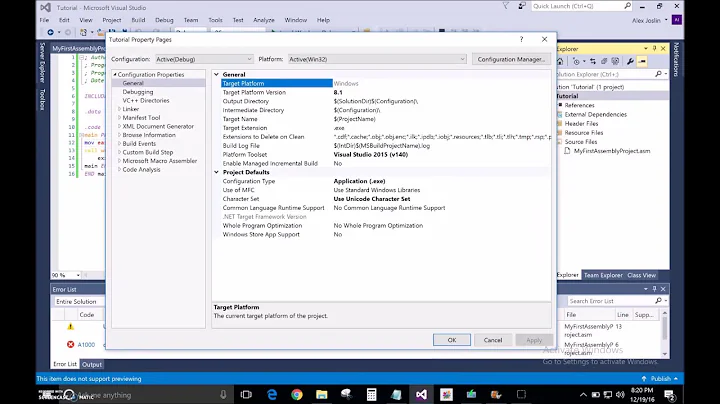Open the Debug menu
The height and width of the screenshot is (404, 720).
tap(164, 20)
